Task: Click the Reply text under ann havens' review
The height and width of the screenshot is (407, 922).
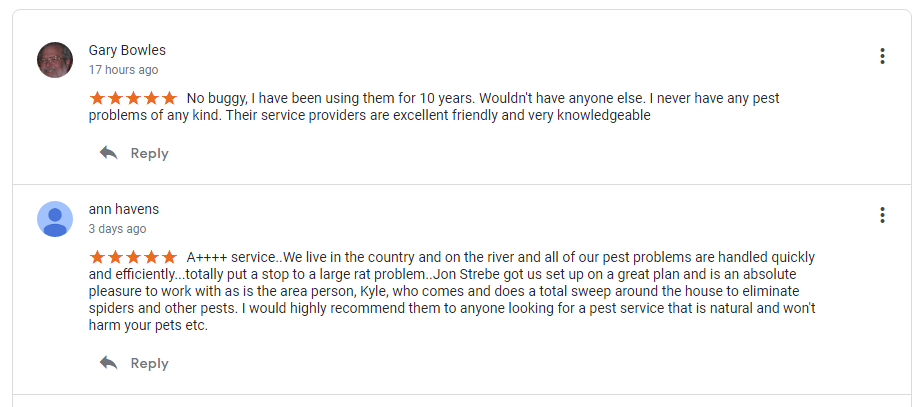Action: [x=149, y=363]
